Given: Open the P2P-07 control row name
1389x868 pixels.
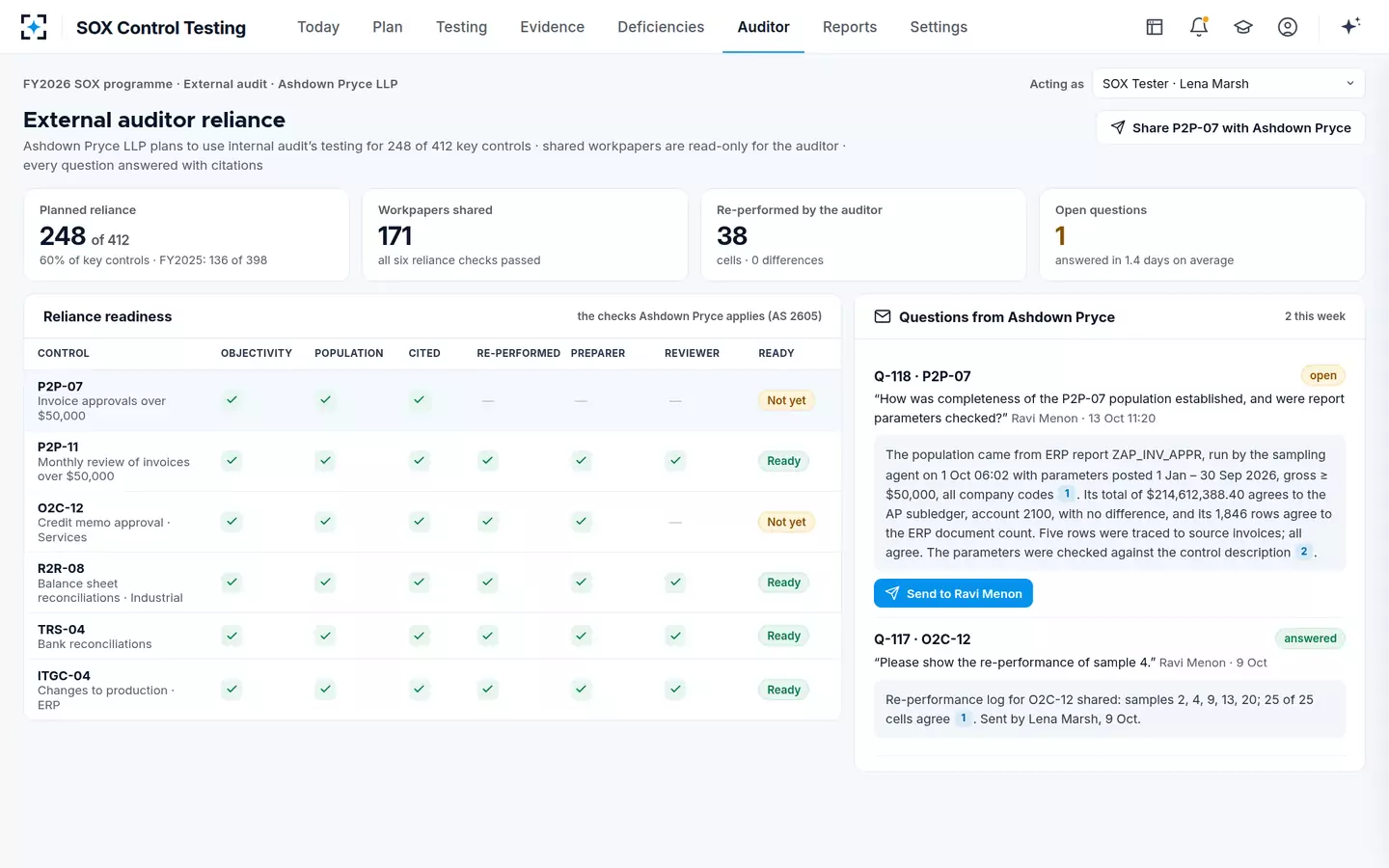Looking at the screenshot, I should pos(60,386).
